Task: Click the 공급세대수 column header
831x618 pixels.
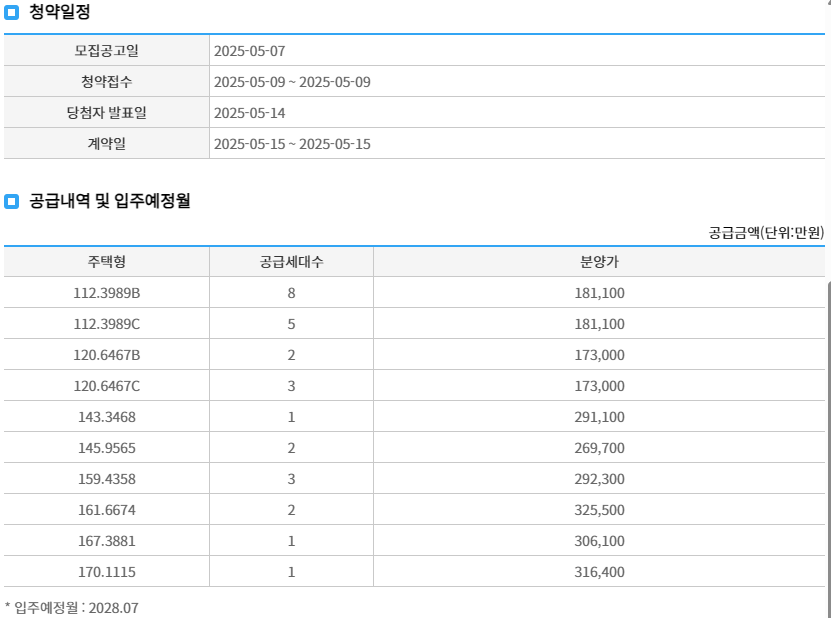Action: (x=290, y=261)
